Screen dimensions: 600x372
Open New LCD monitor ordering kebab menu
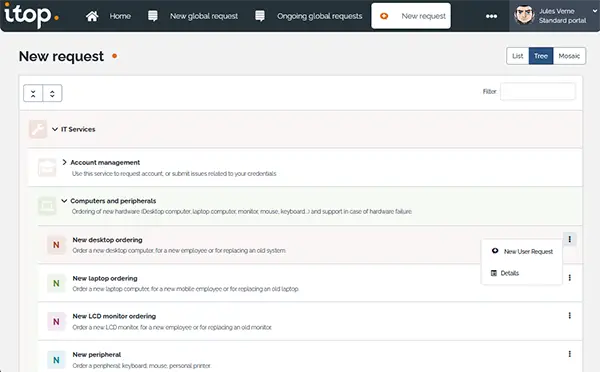569,315
